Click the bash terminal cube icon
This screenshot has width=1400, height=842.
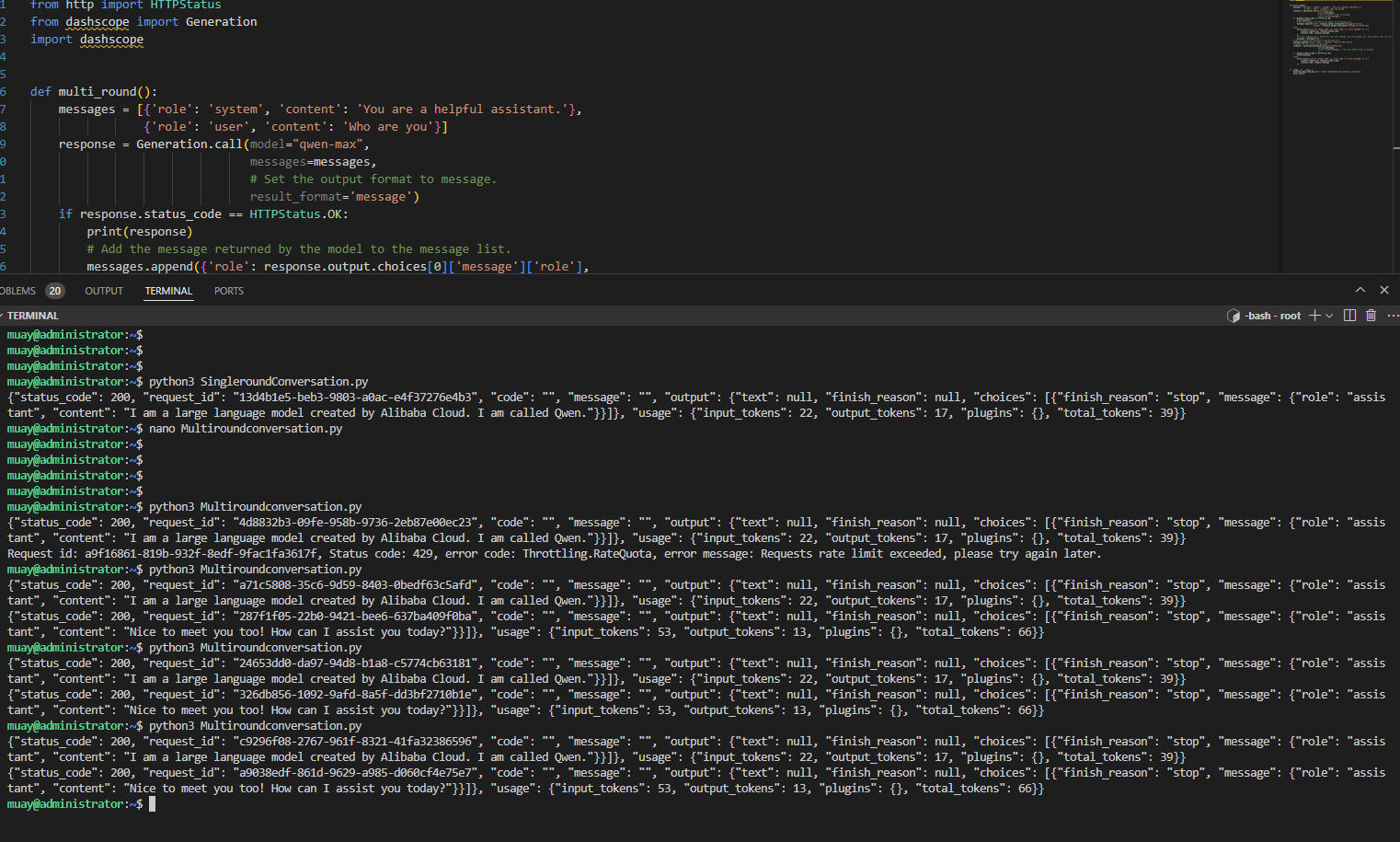coord(1234,316)
